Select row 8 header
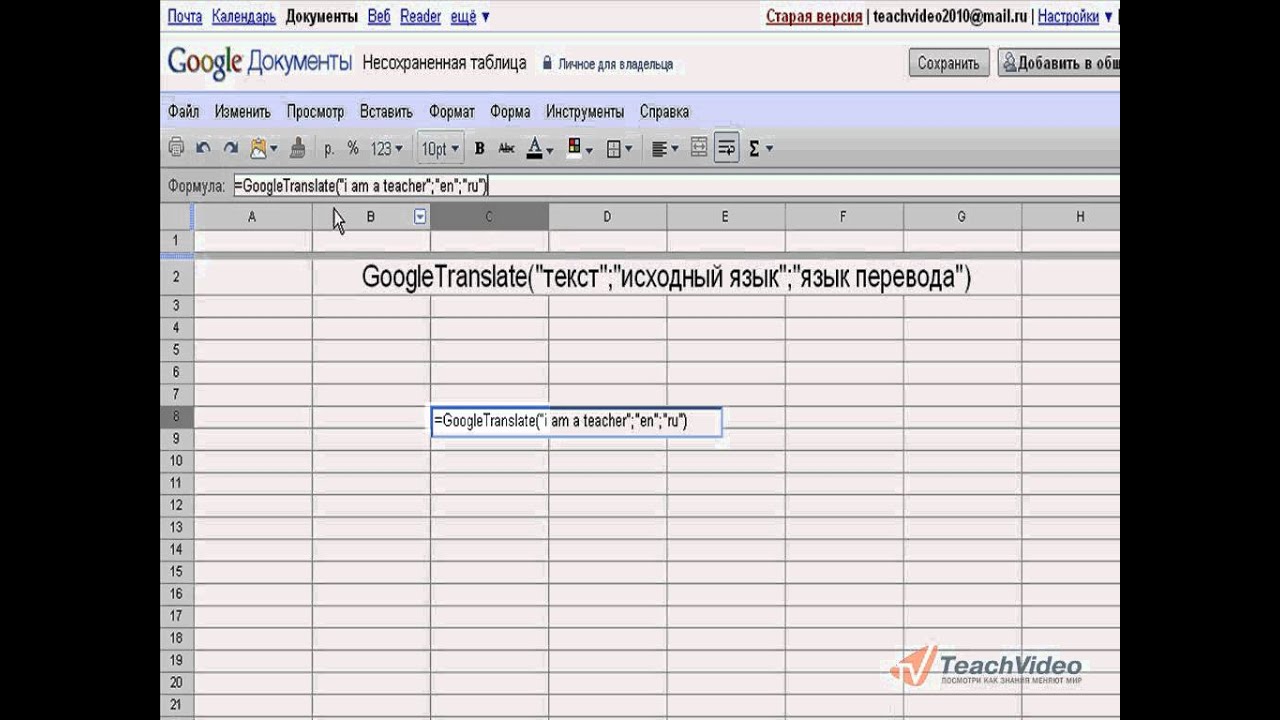1280x720 pixels. [x=176, y=417]
